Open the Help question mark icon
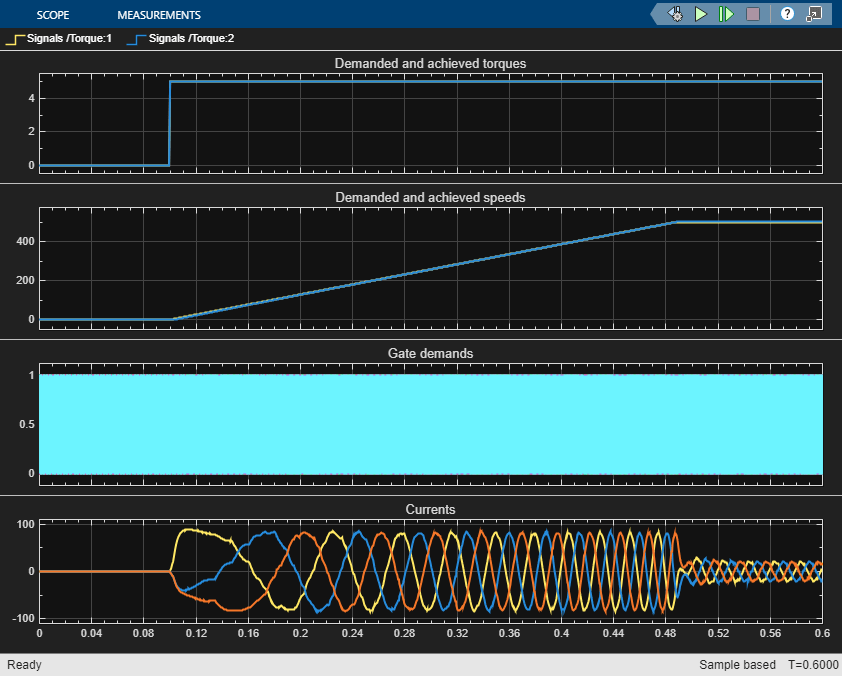 pos(787,14)
